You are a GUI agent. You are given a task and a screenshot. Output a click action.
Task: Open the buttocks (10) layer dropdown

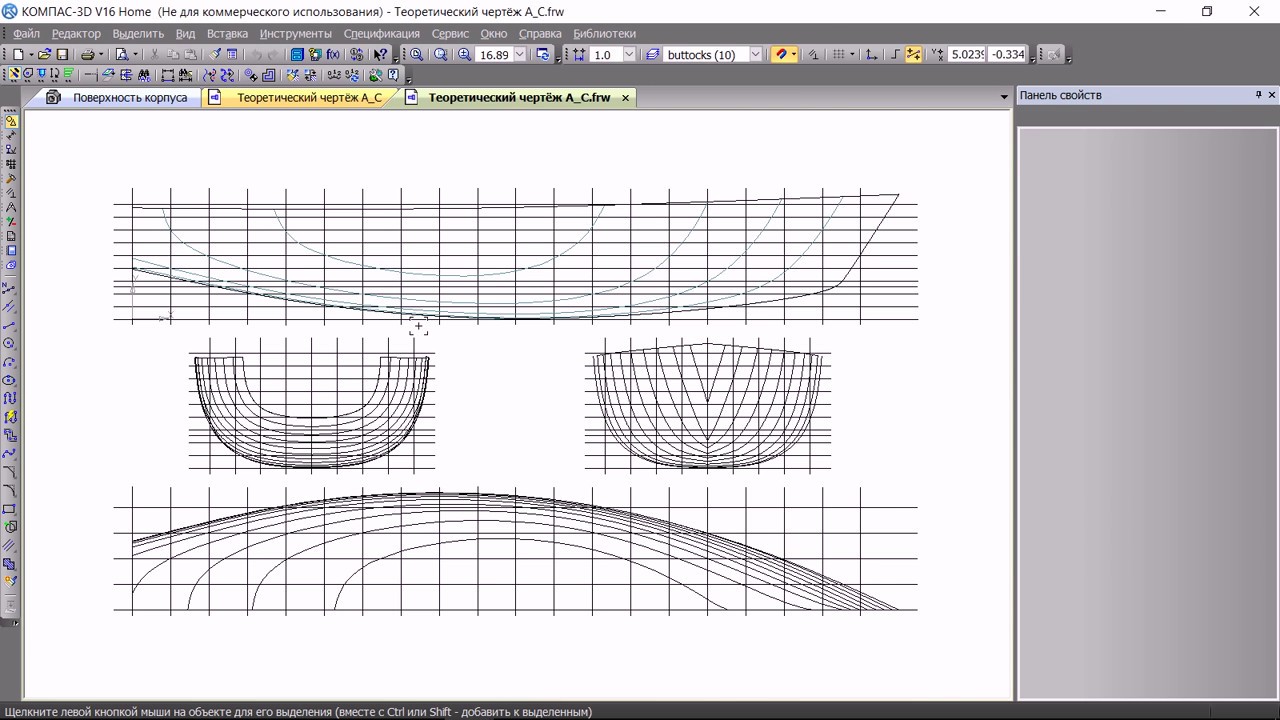pos(756,54)
